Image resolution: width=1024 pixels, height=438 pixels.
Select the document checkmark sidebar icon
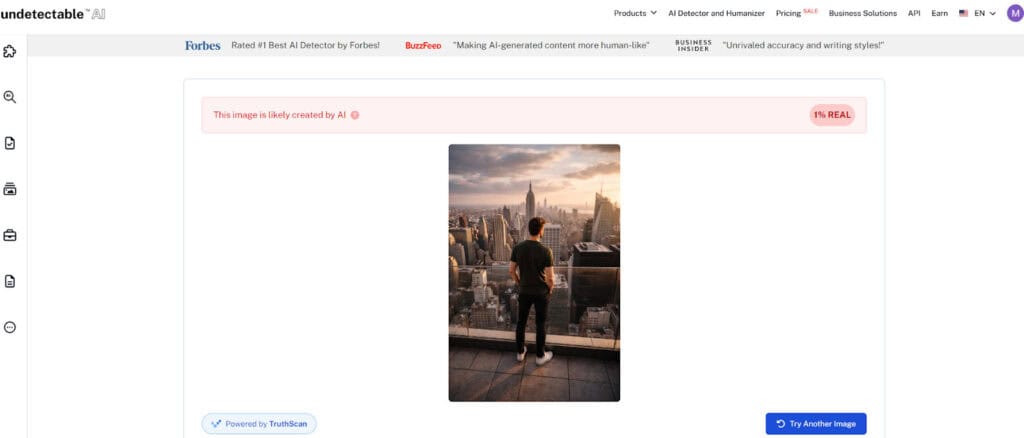coord(10,143)
